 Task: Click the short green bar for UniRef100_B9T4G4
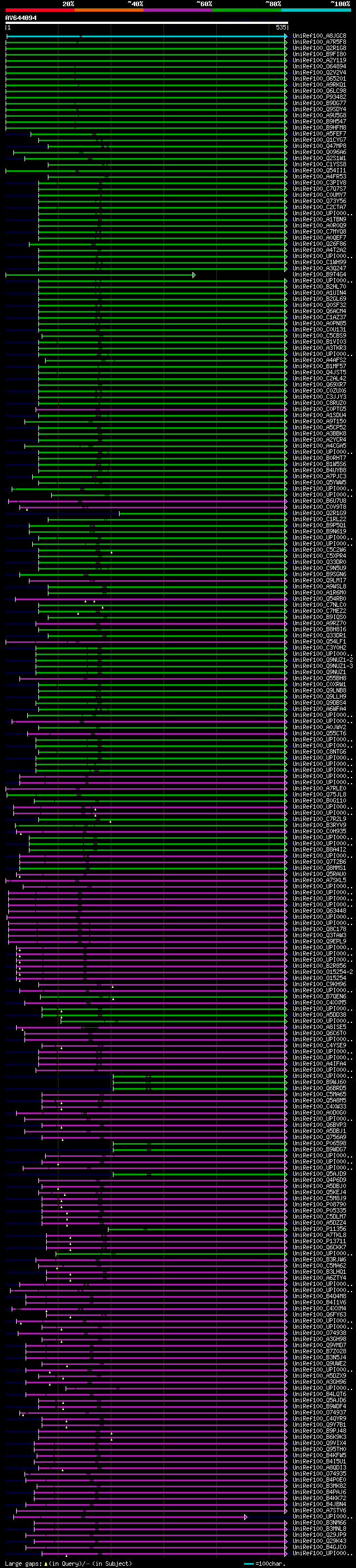101,275
